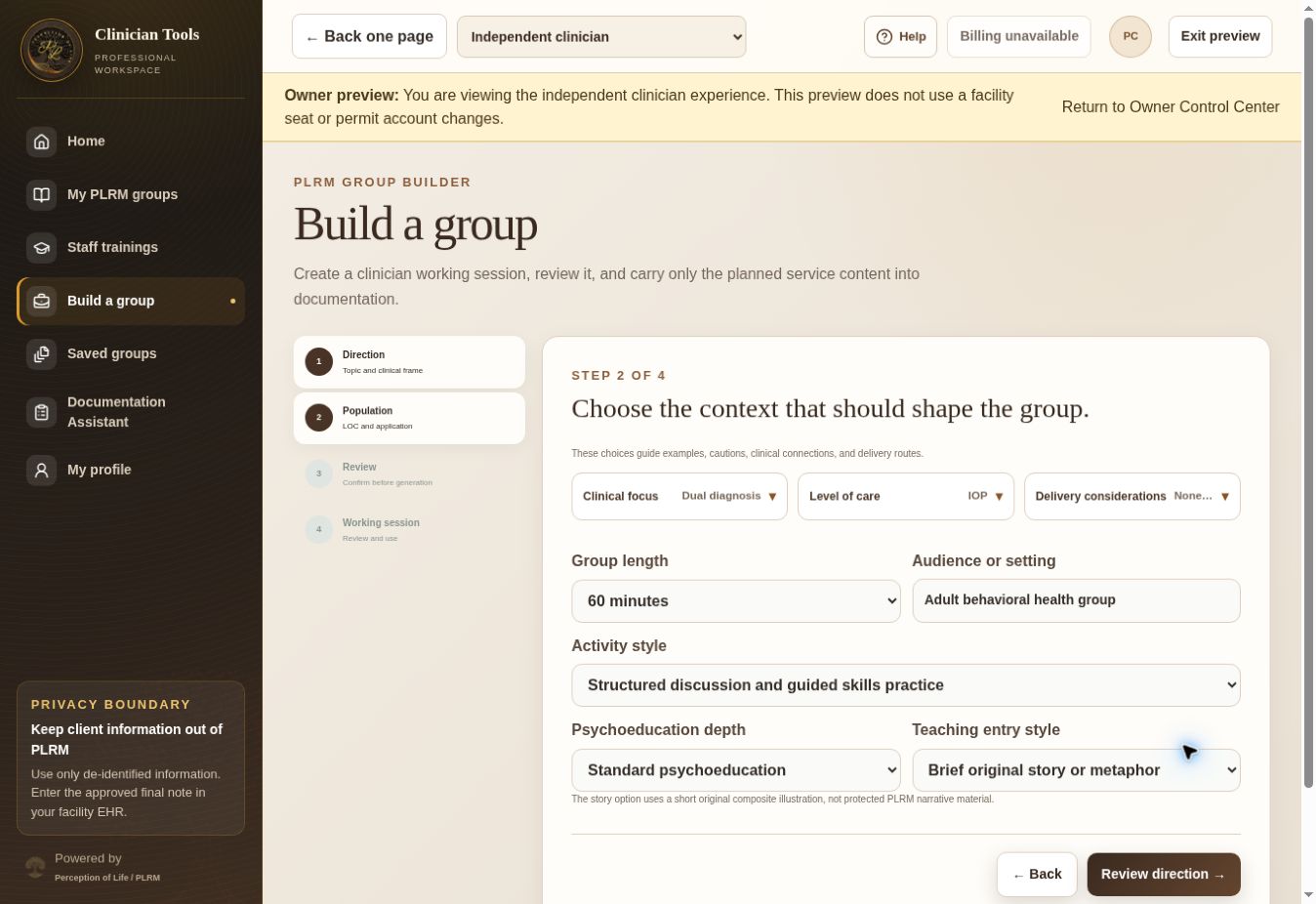Click the My PLRM groups book icon
The image size is (1316, 904).
42,194
